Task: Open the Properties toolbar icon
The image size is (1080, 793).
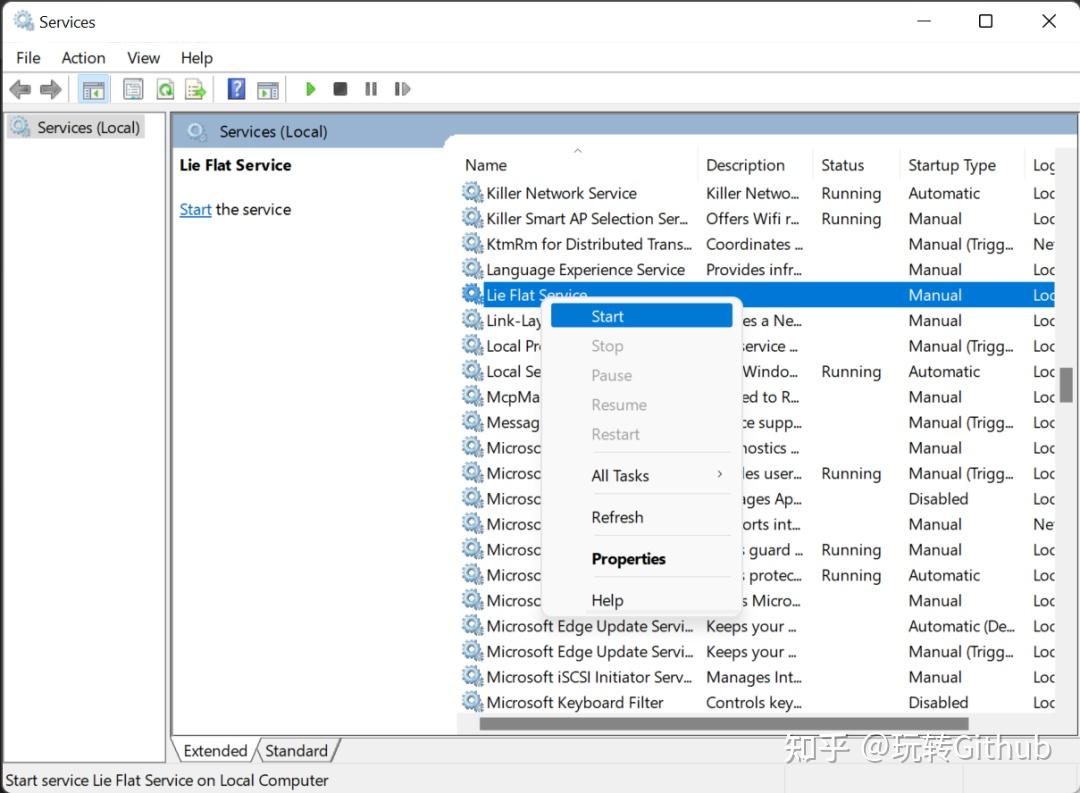Action: (133, 89)
